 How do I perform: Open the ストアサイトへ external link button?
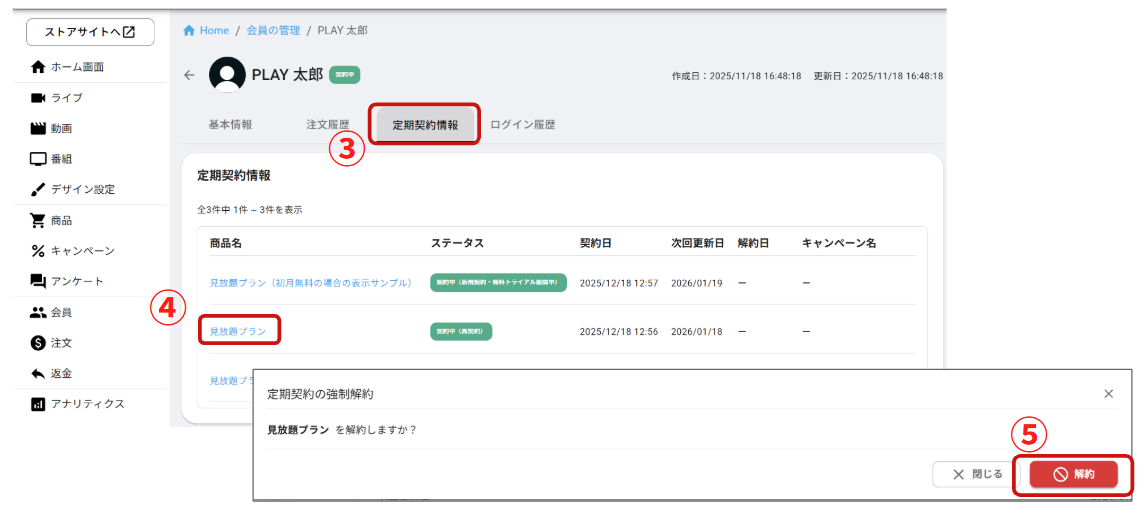pyautogui.click(x=90, y=32)
